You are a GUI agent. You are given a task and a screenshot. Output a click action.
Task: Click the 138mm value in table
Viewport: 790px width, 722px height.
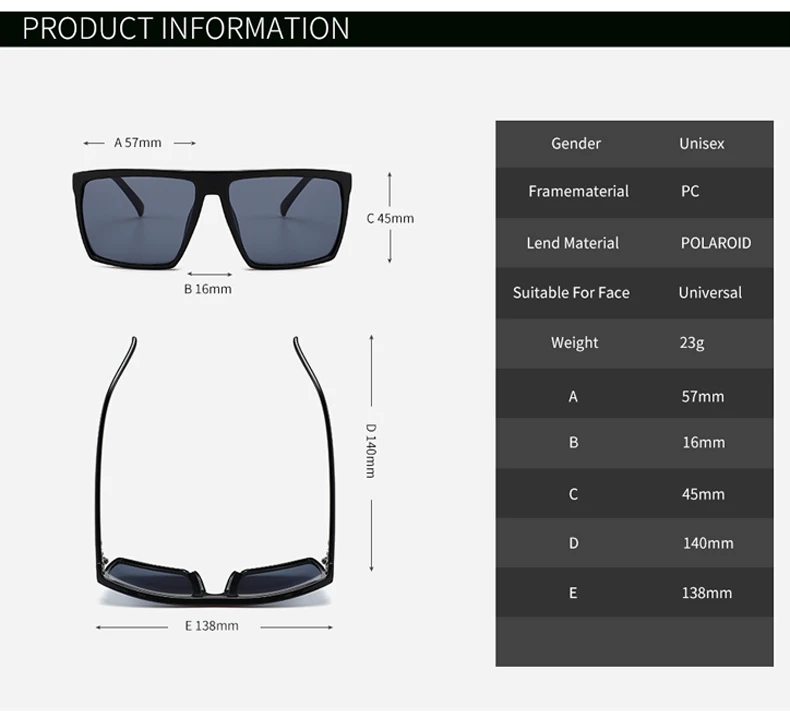tap(707, 593)
